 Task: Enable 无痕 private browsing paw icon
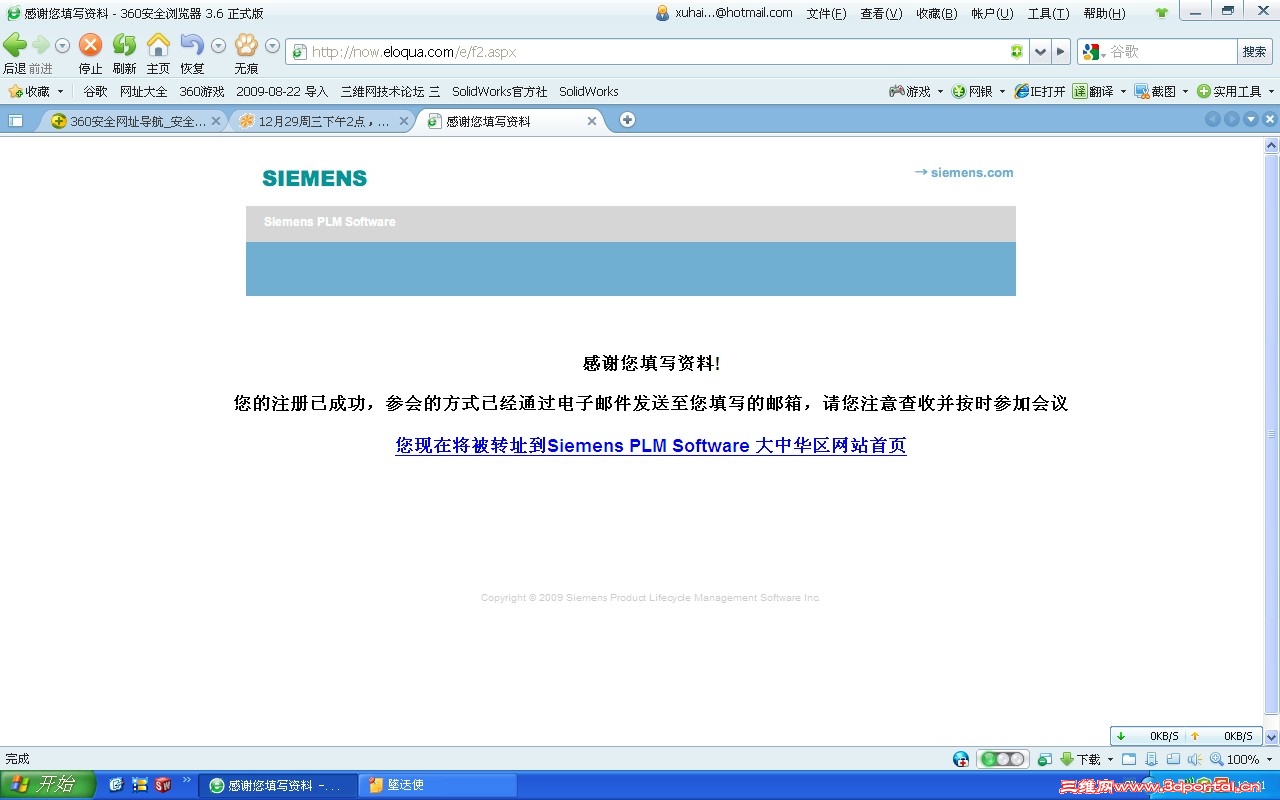click(246, 45)
